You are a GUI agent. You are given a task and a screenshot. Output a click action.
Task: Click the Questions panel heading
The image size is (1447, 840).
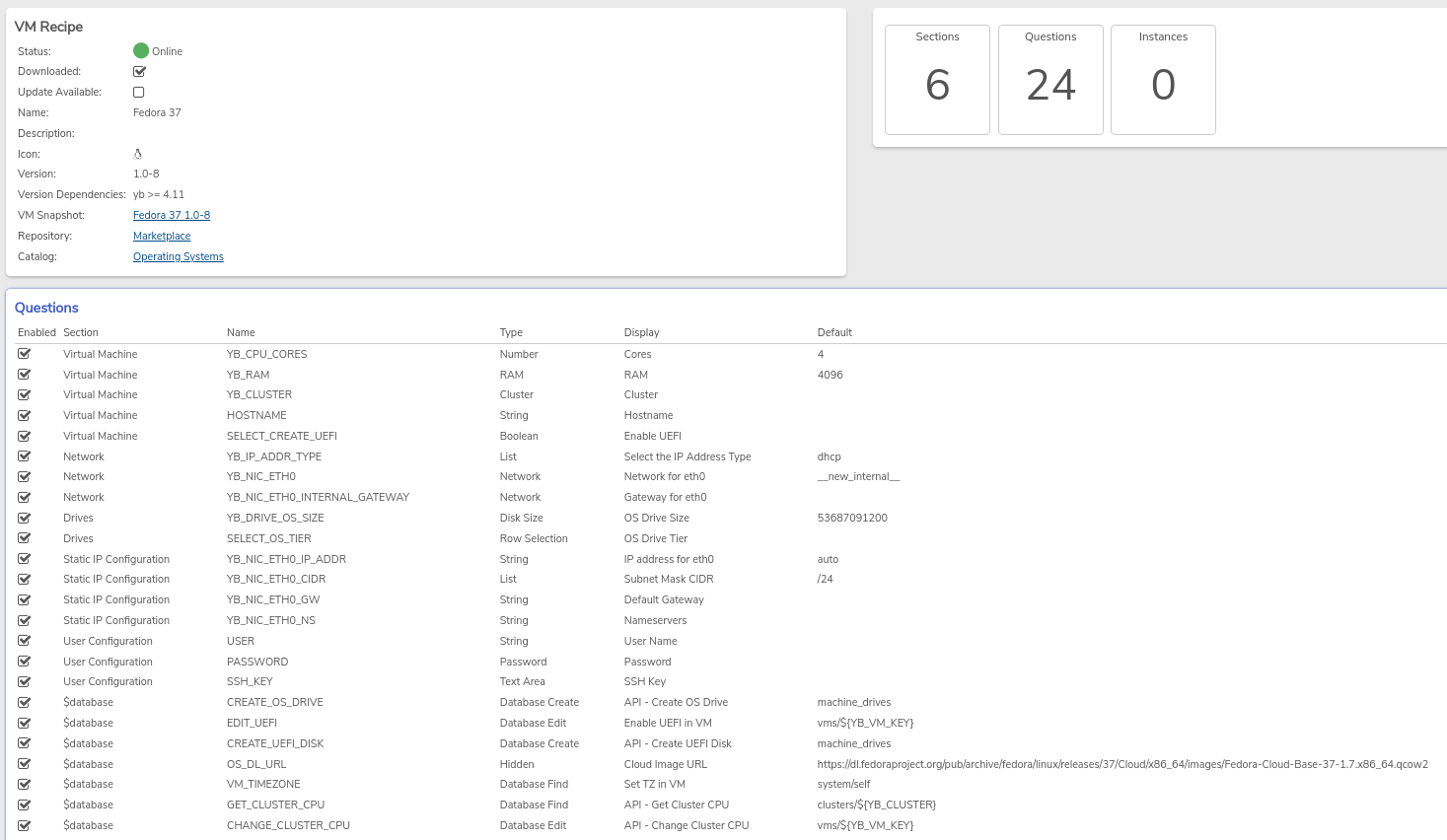[x=46, y=308]
